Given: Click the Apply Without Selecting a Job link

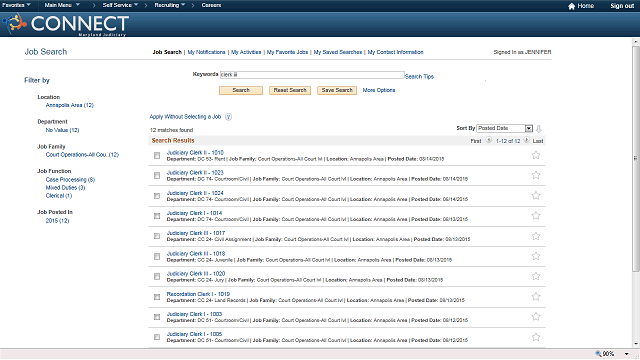Looking at the screenshot, I should [x=185, y=117].
